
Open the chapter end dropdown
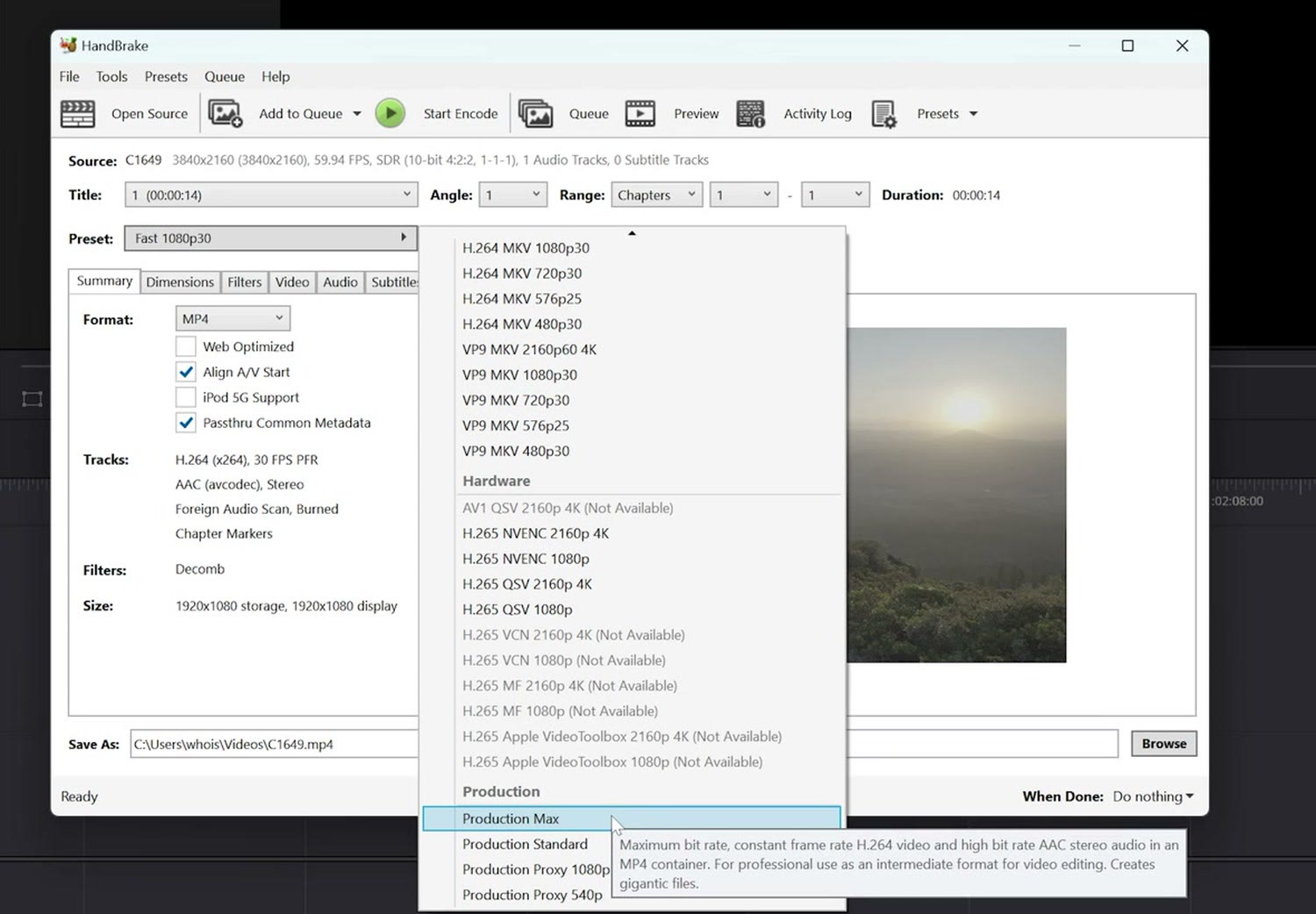tap(835, 195)
